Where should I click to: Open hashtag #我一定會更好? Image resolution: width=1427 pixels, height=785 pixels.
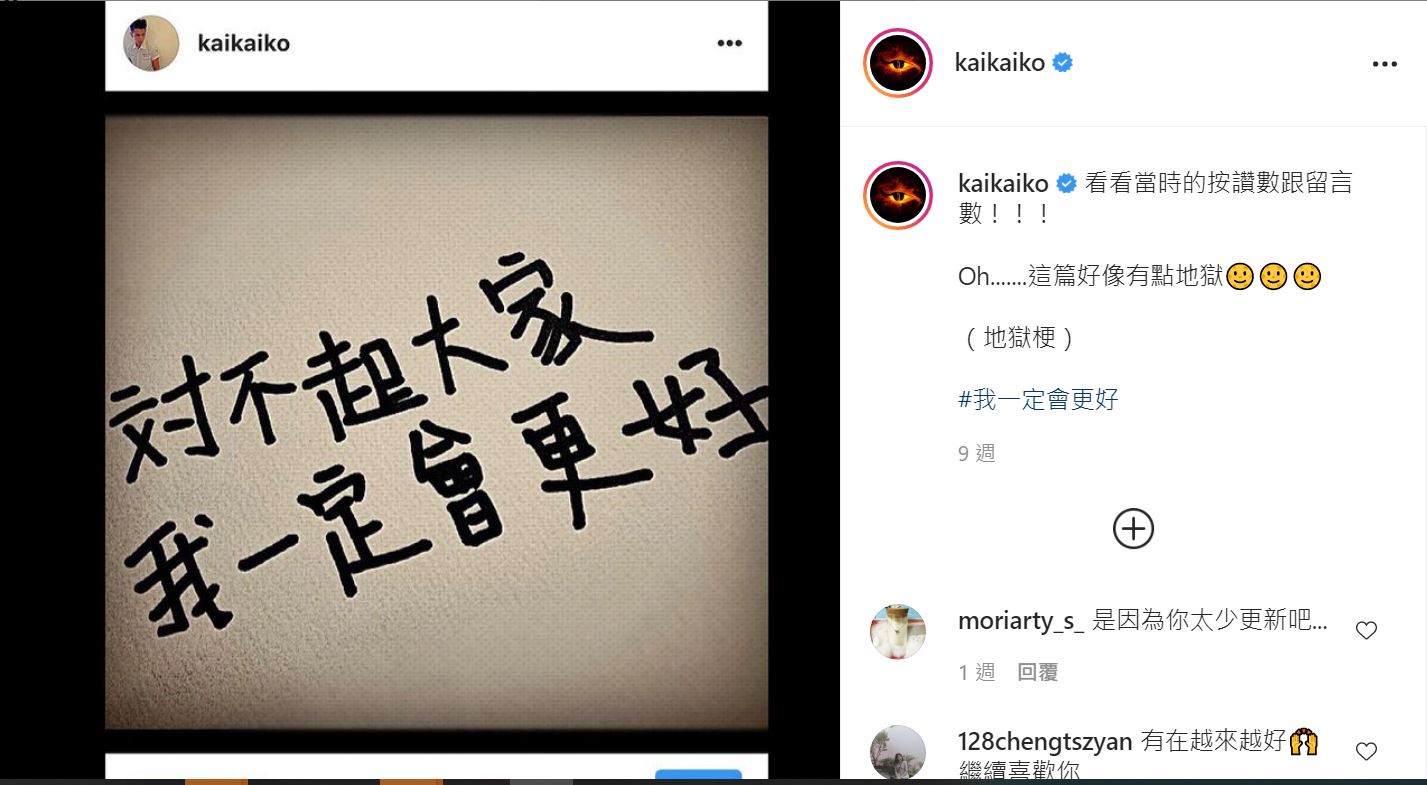1038,400
